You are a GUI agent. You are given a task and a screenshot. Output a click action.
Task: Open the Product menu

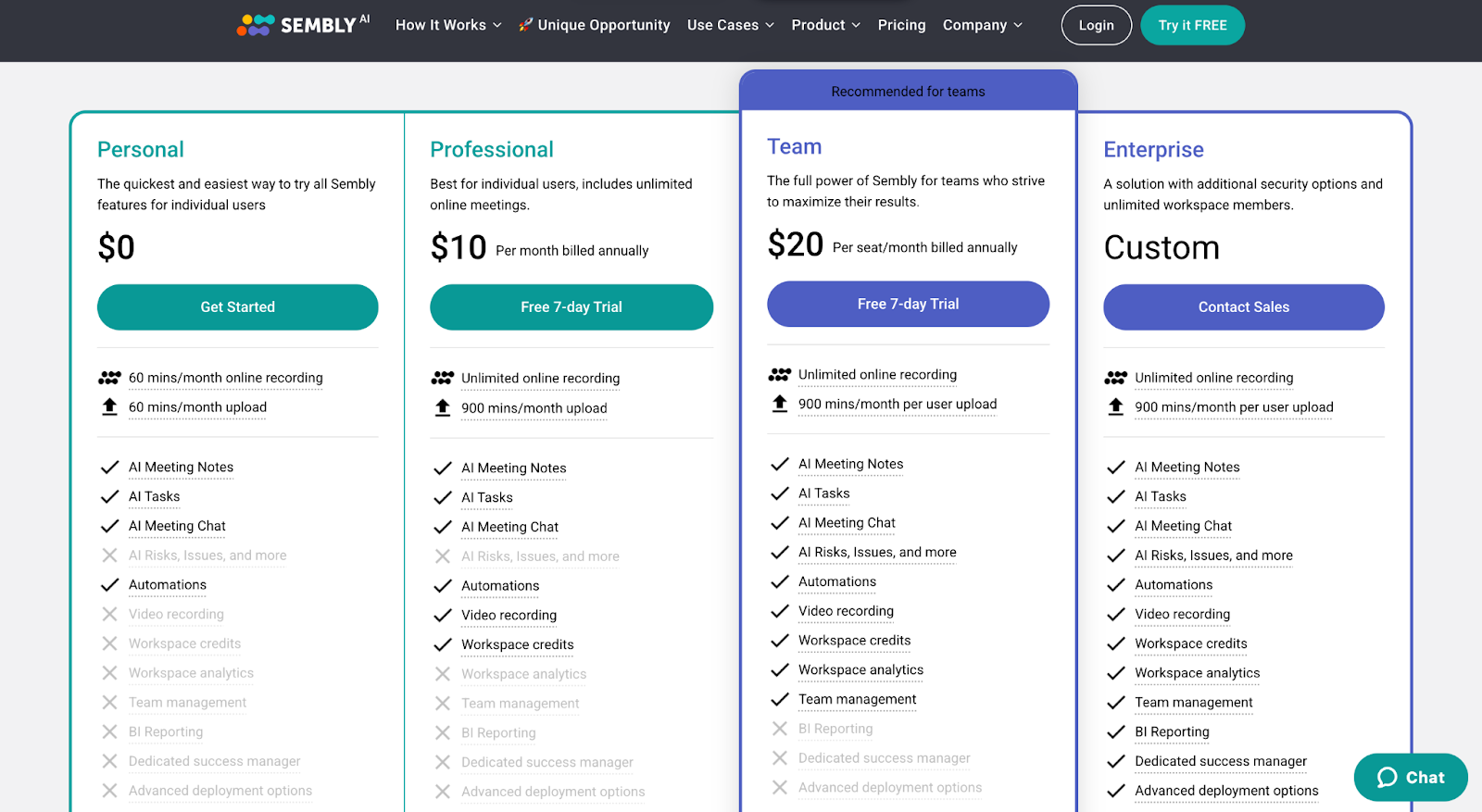(x=826, y=25)
